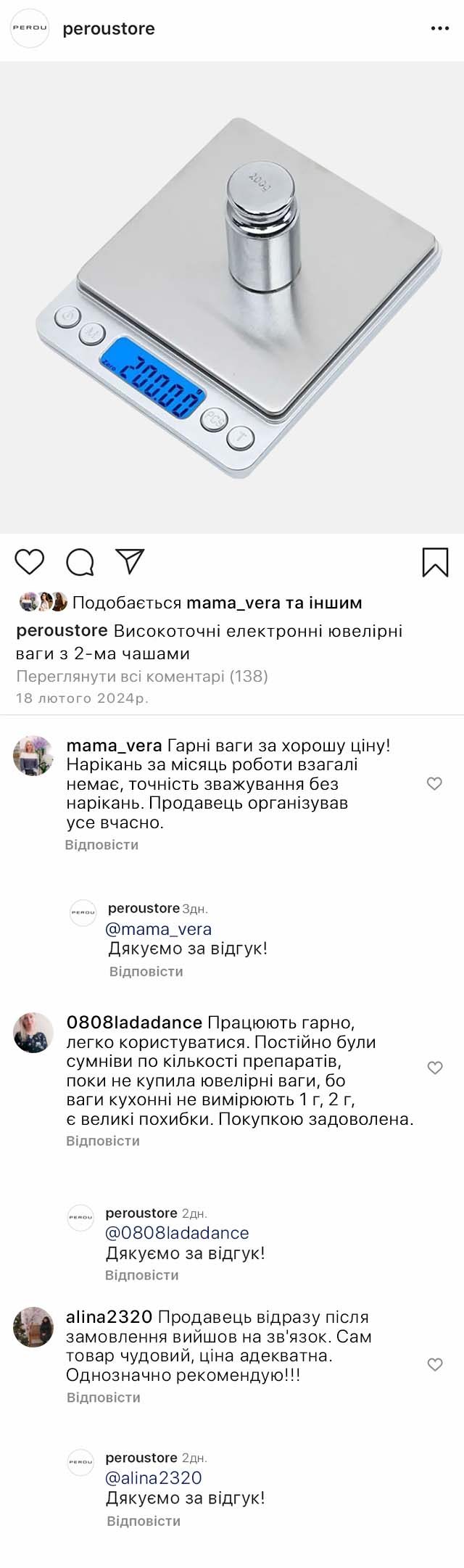Open mama_vera's avatar photo
This screenshot has height=1568, width=464.
point(33,756)
